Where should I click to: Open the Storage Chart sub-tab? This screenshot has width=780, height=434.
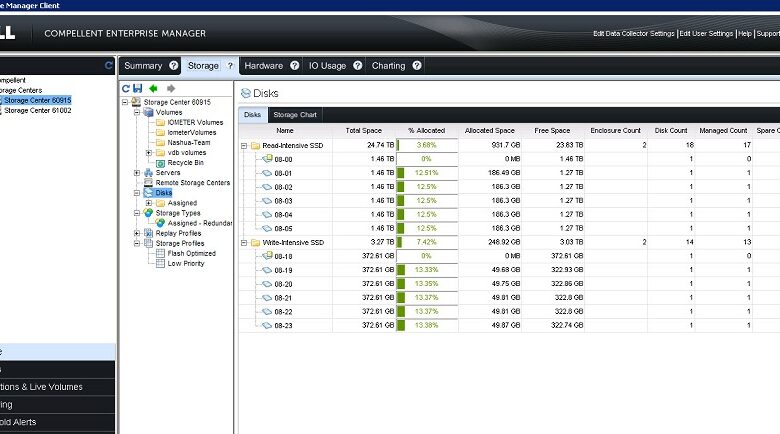pos(295,114)
